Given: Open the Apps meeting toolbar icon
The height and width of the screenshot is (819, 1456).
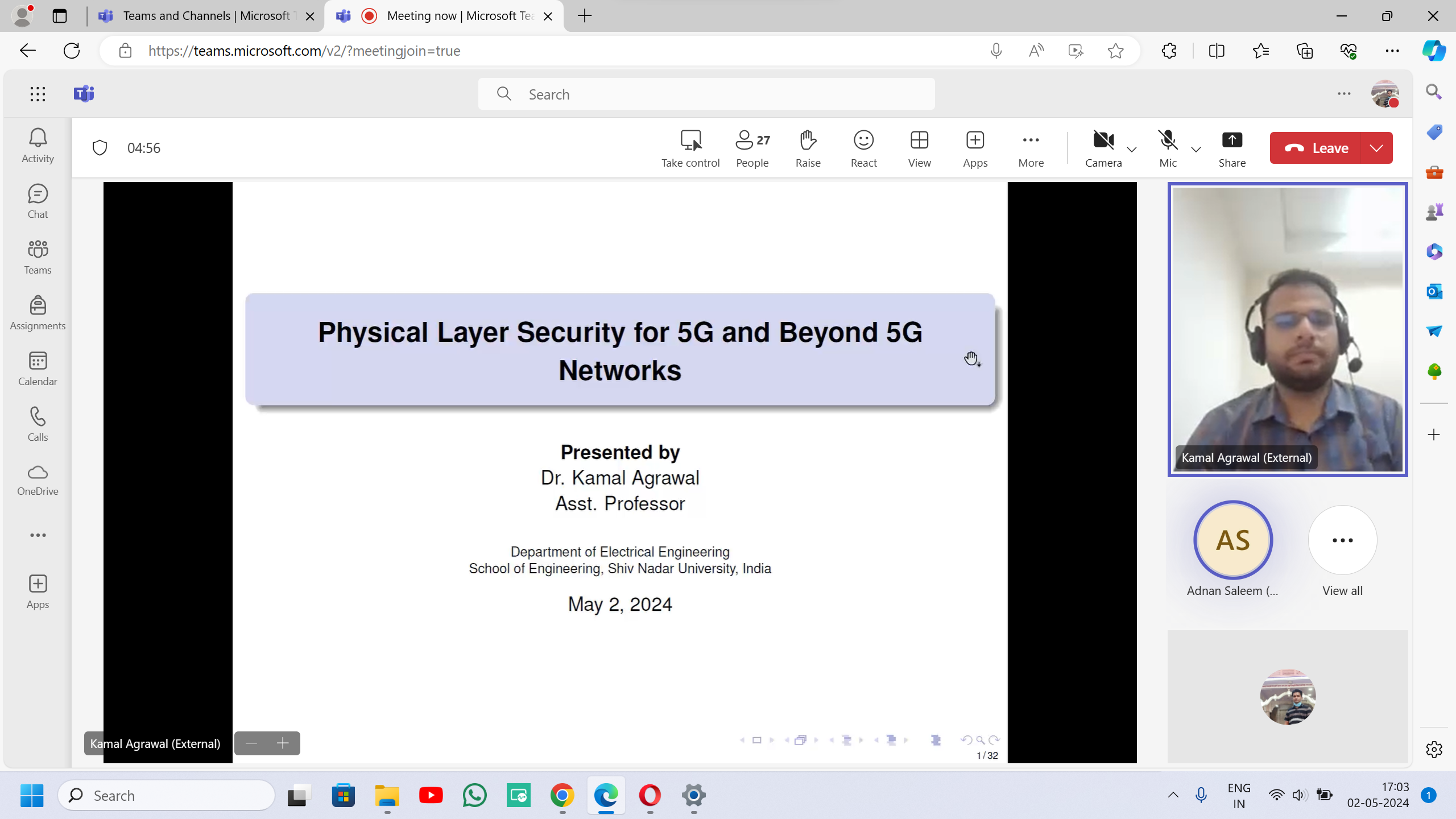Looking at the screenshot, I should (975, 148).
